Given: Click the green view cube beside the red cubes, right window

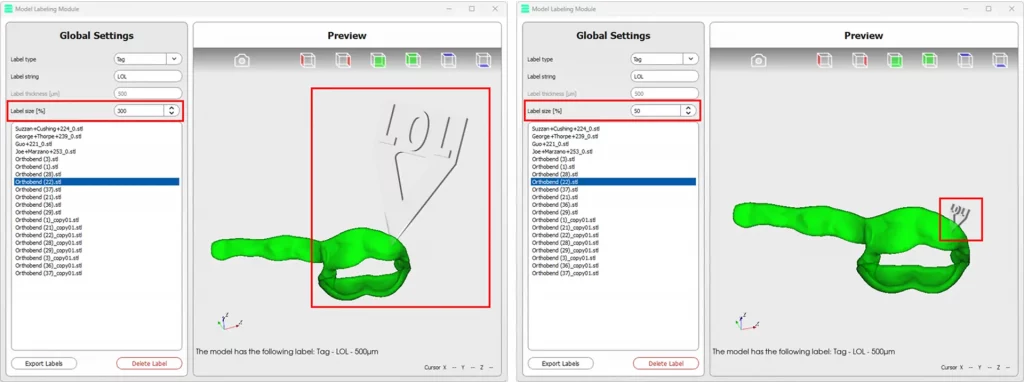Looking at the screenshot, I should [894, 61].
